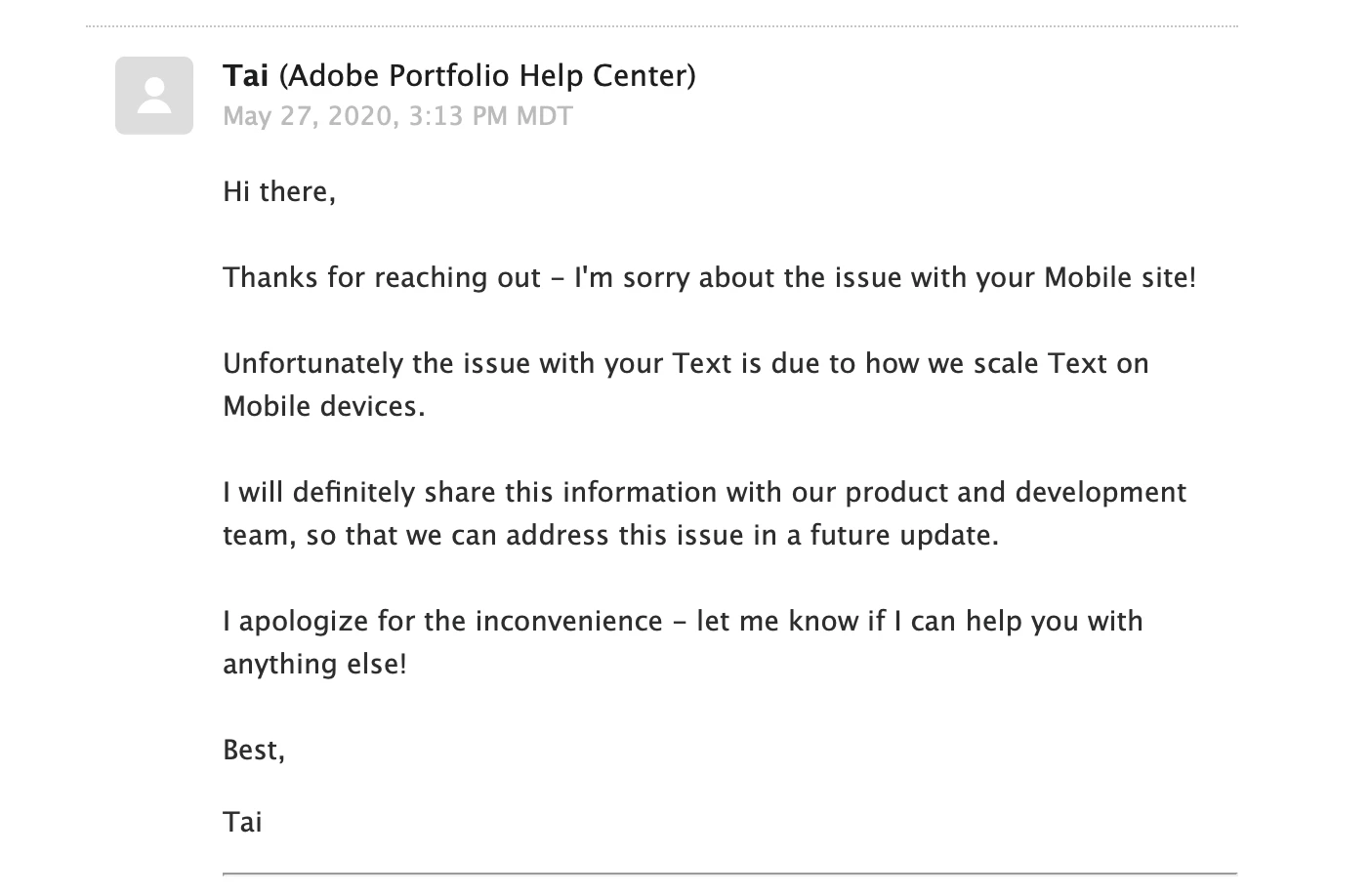Click the dotted separator above the message

[x=662, y=26]
